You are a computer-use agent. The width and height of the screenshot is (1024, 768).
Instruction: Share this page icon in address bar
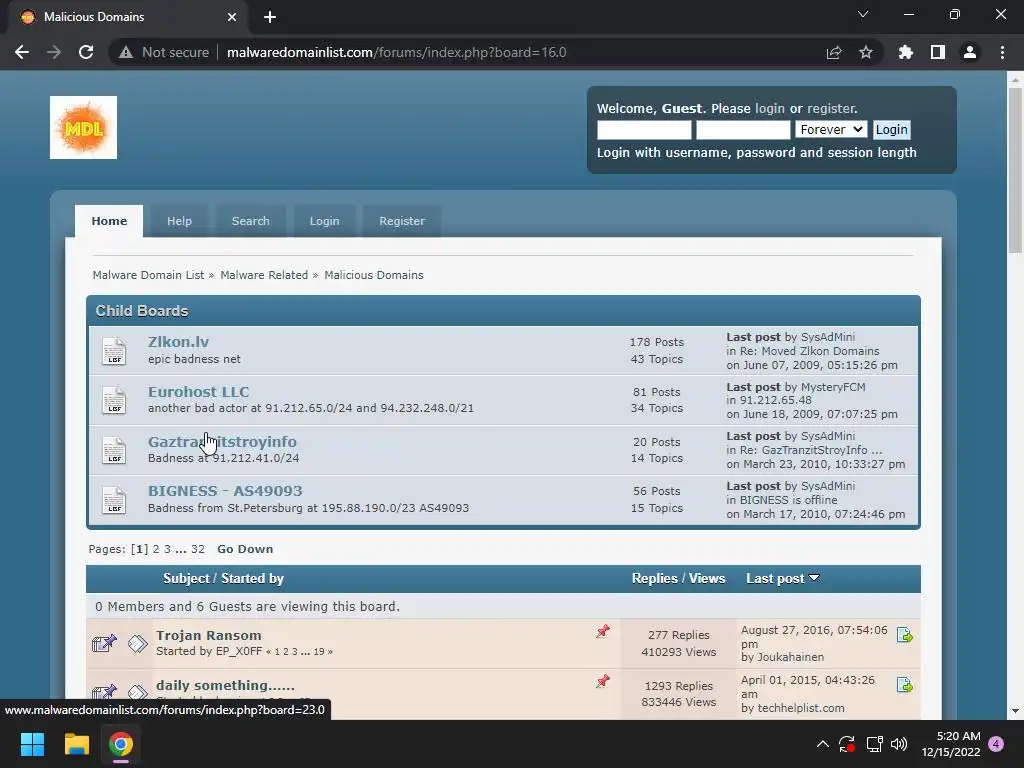(834, 52)
